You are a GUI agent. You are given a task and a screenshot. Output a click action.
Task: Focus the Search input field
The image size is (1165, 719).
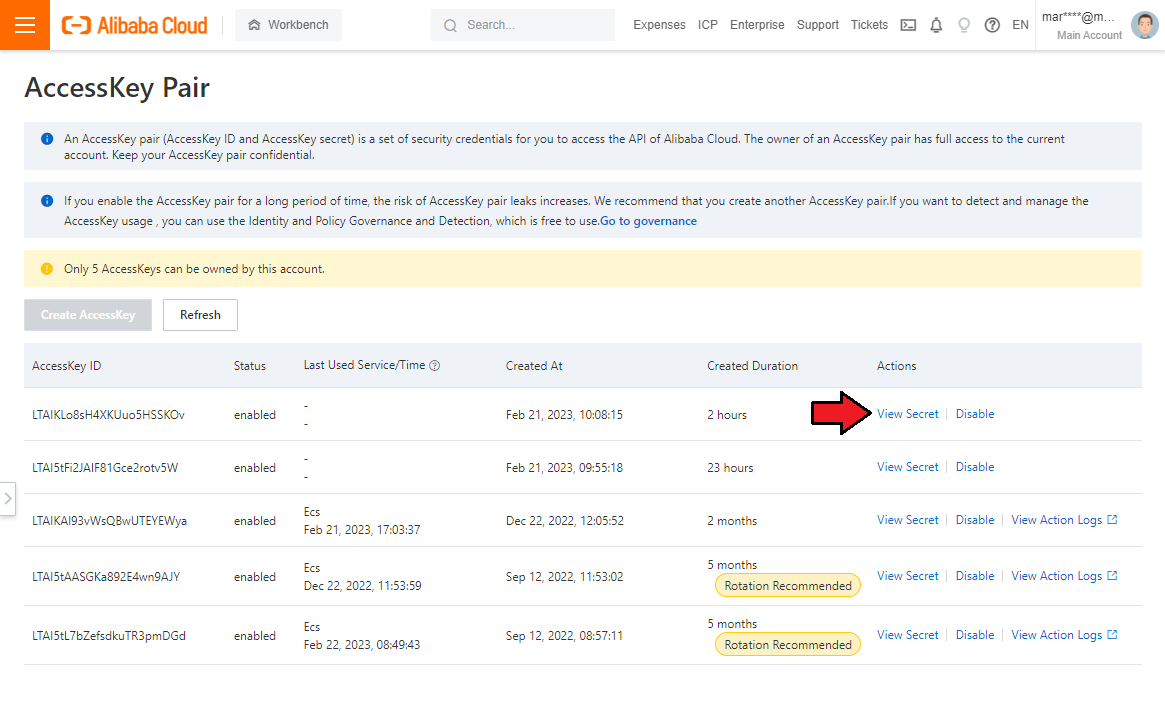[x=523, y=25]
